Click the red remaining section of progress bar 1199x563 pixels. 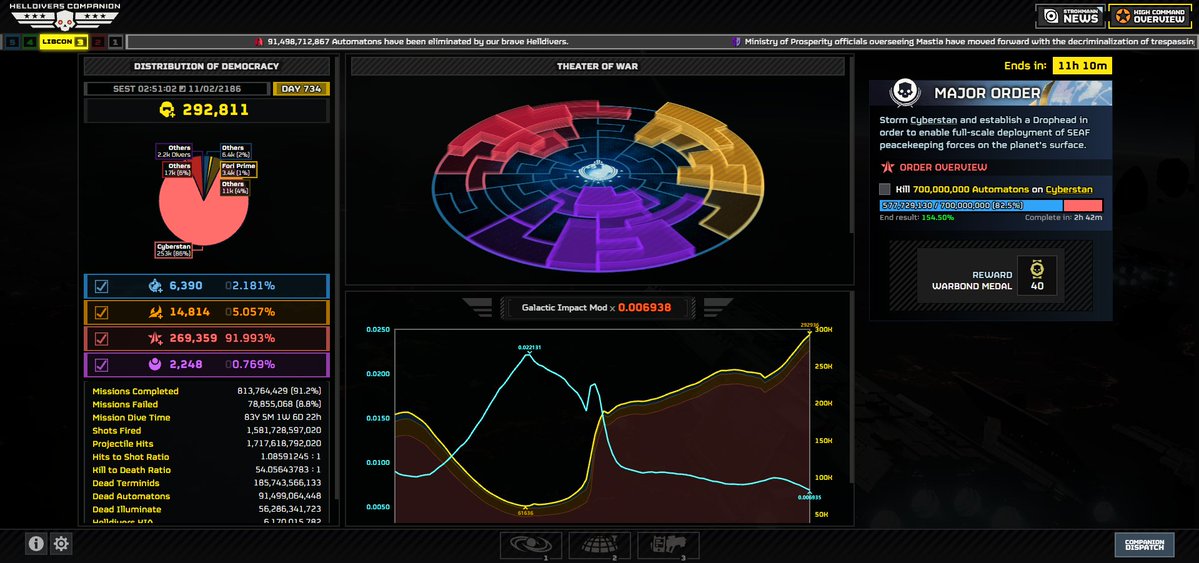[x=1083, y=206]
